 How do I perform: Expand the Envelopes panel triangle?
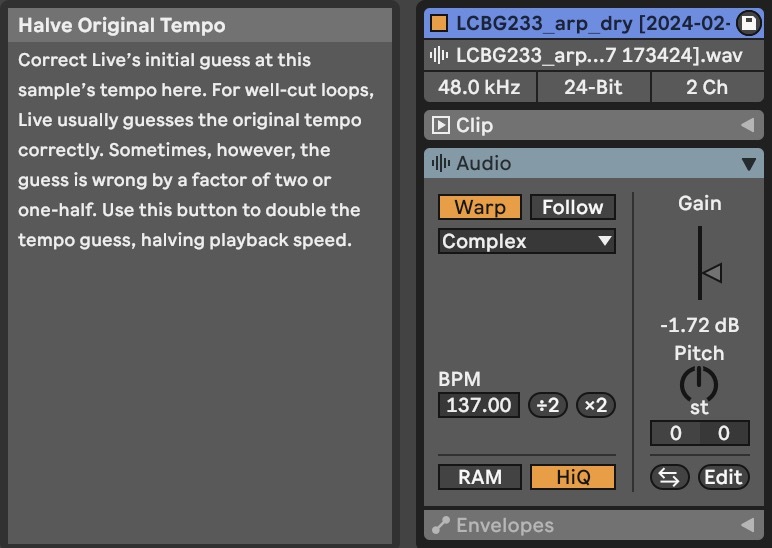point(746,525)
